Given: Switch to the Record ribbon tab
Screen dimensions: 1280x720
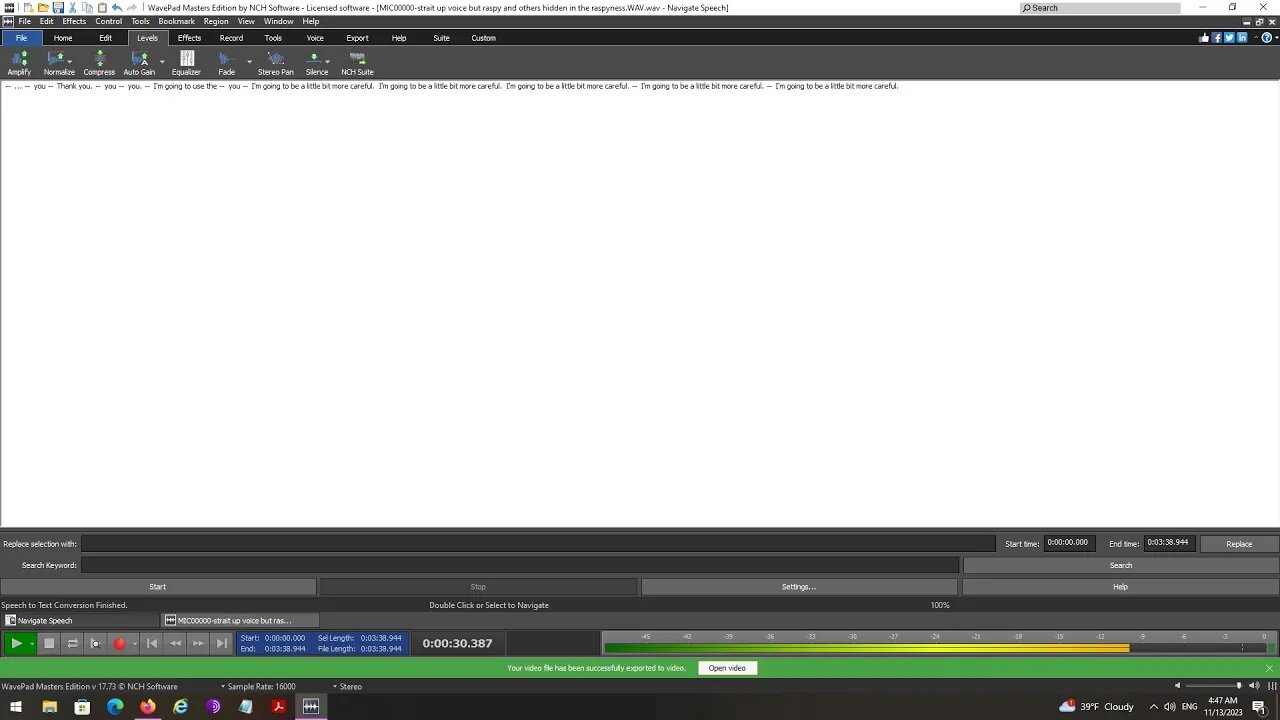Looking at the screenshot, I should tap(231, 38).
